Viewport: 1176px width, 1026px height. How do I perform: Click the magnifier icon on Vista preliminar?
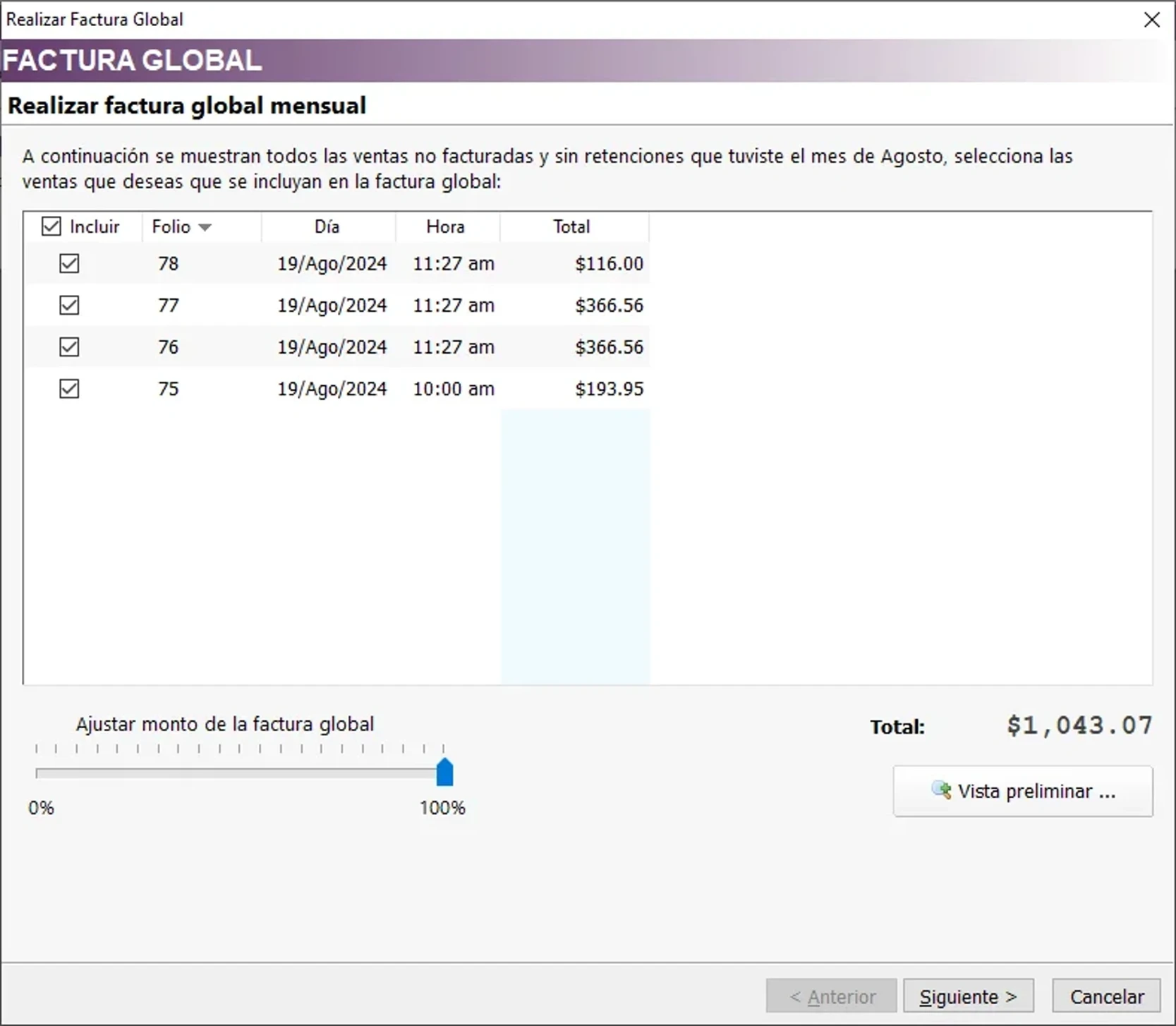941,790
